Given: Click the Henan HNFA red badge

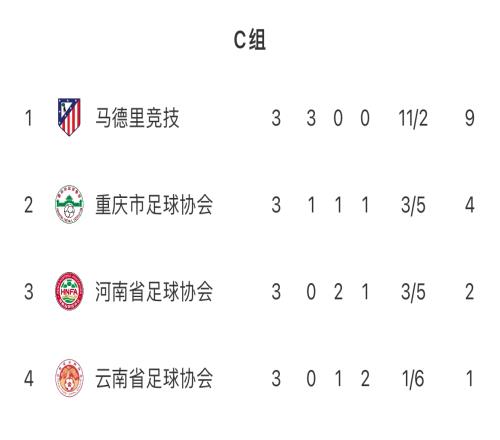Looking at the screenshot, I should [x=69, y=291].
